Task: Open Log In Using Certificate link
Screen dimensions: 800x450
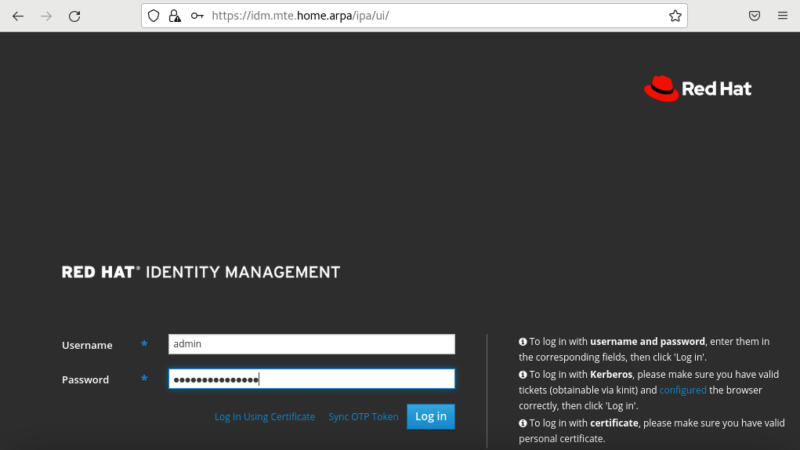Action: (265, 417)
